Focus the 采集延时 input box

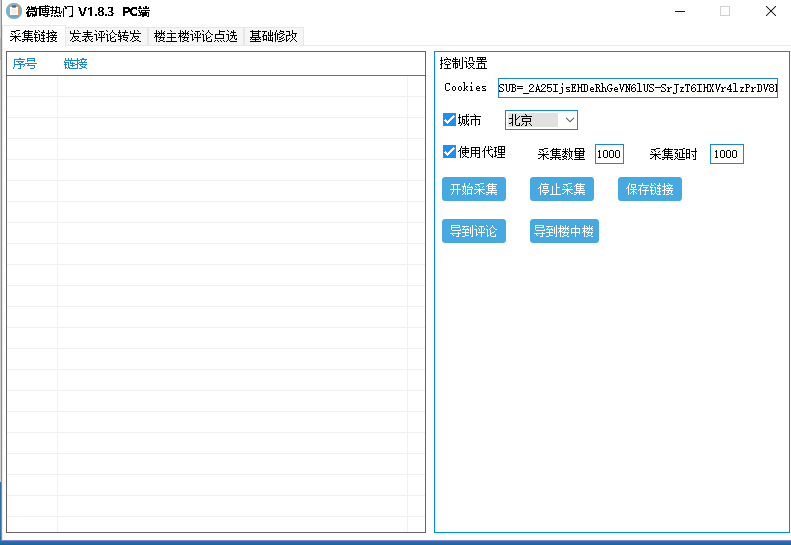point(726,154)
